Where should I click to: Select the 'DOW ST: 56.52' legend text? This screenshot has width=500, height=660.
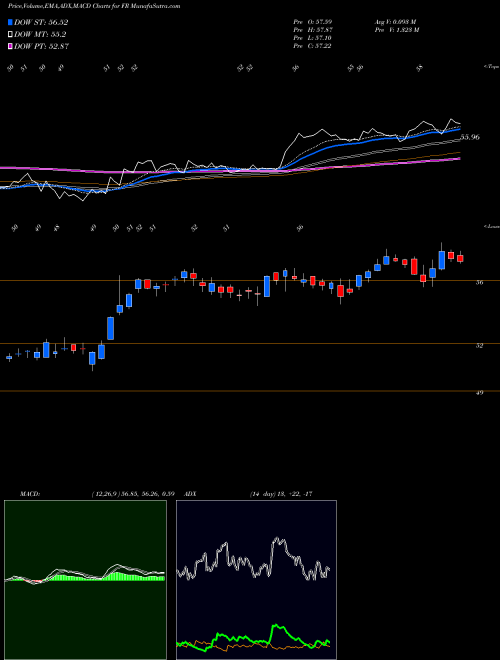click(41, 22)
